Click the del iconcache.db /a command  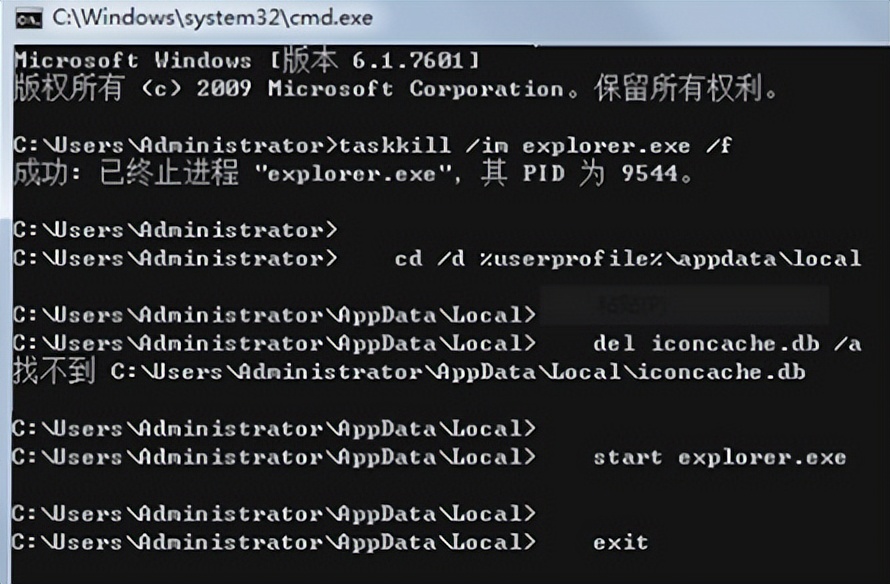727,344
